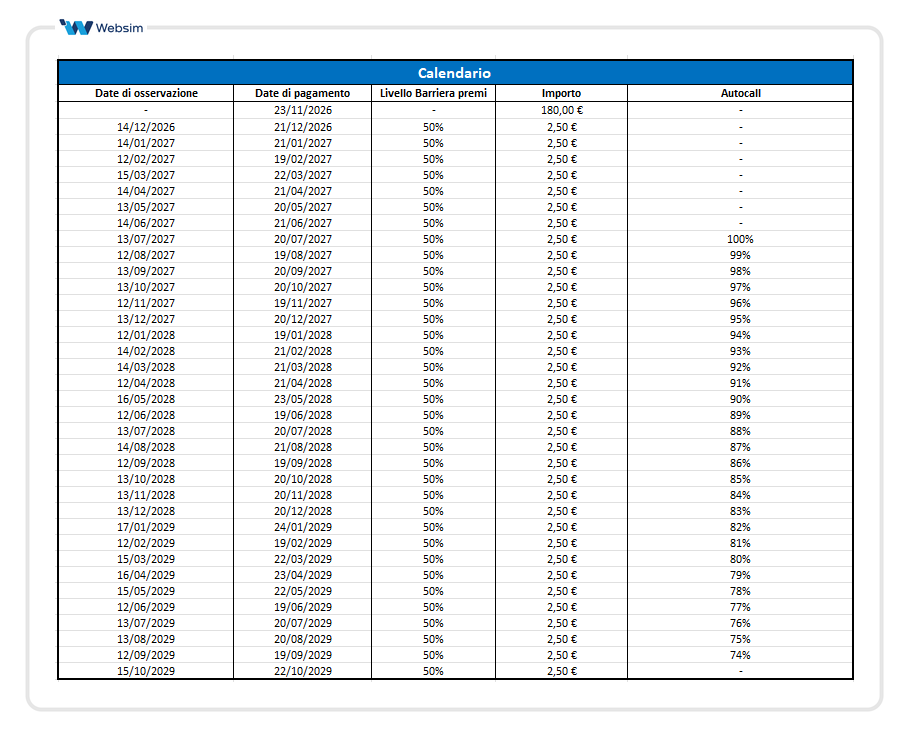Select observation date 12/11/2027
Screen dimensions: 909x737
(146, 303)
